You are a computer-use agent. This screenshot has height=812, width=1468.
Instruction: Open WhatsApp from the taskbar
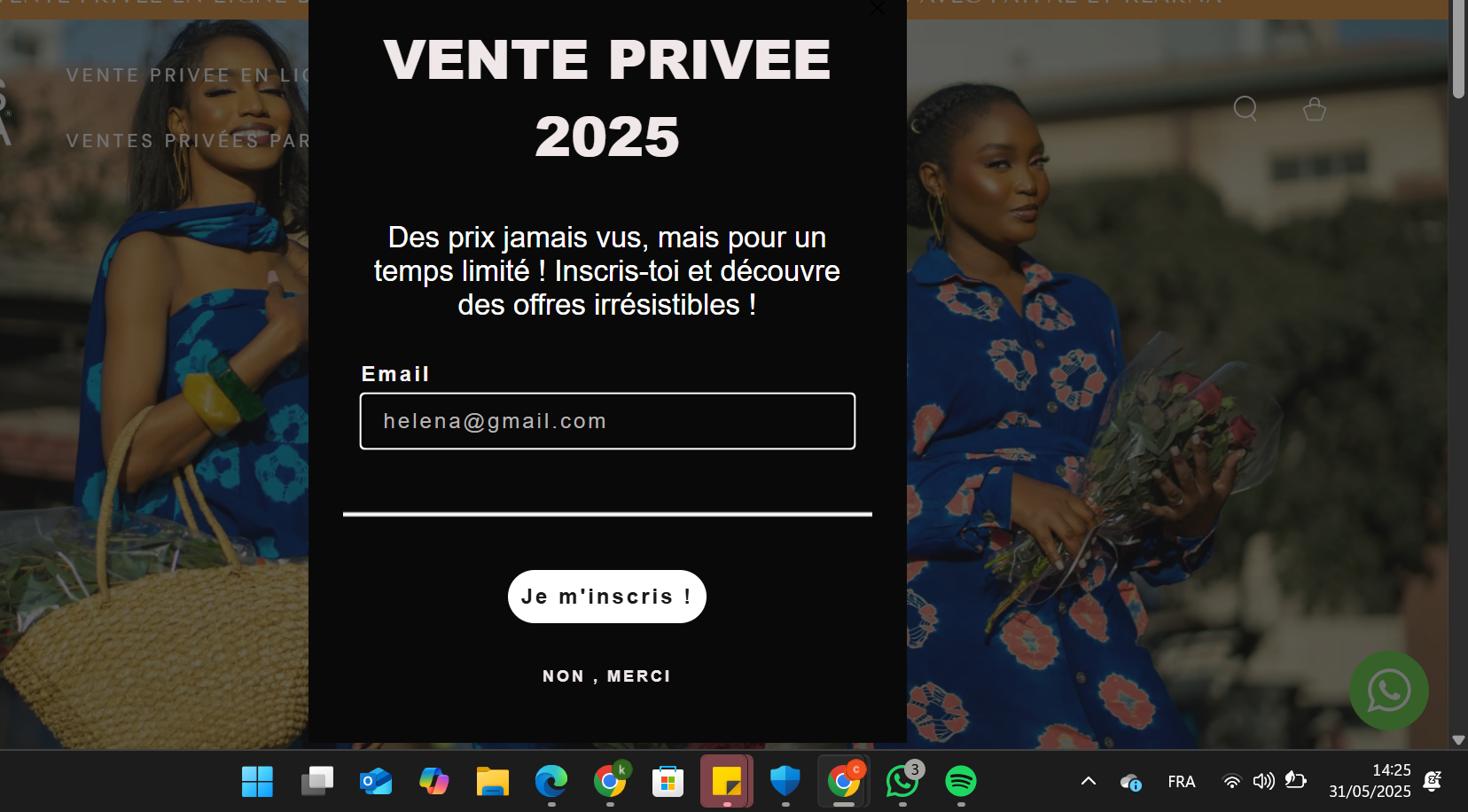click(902, 781)
